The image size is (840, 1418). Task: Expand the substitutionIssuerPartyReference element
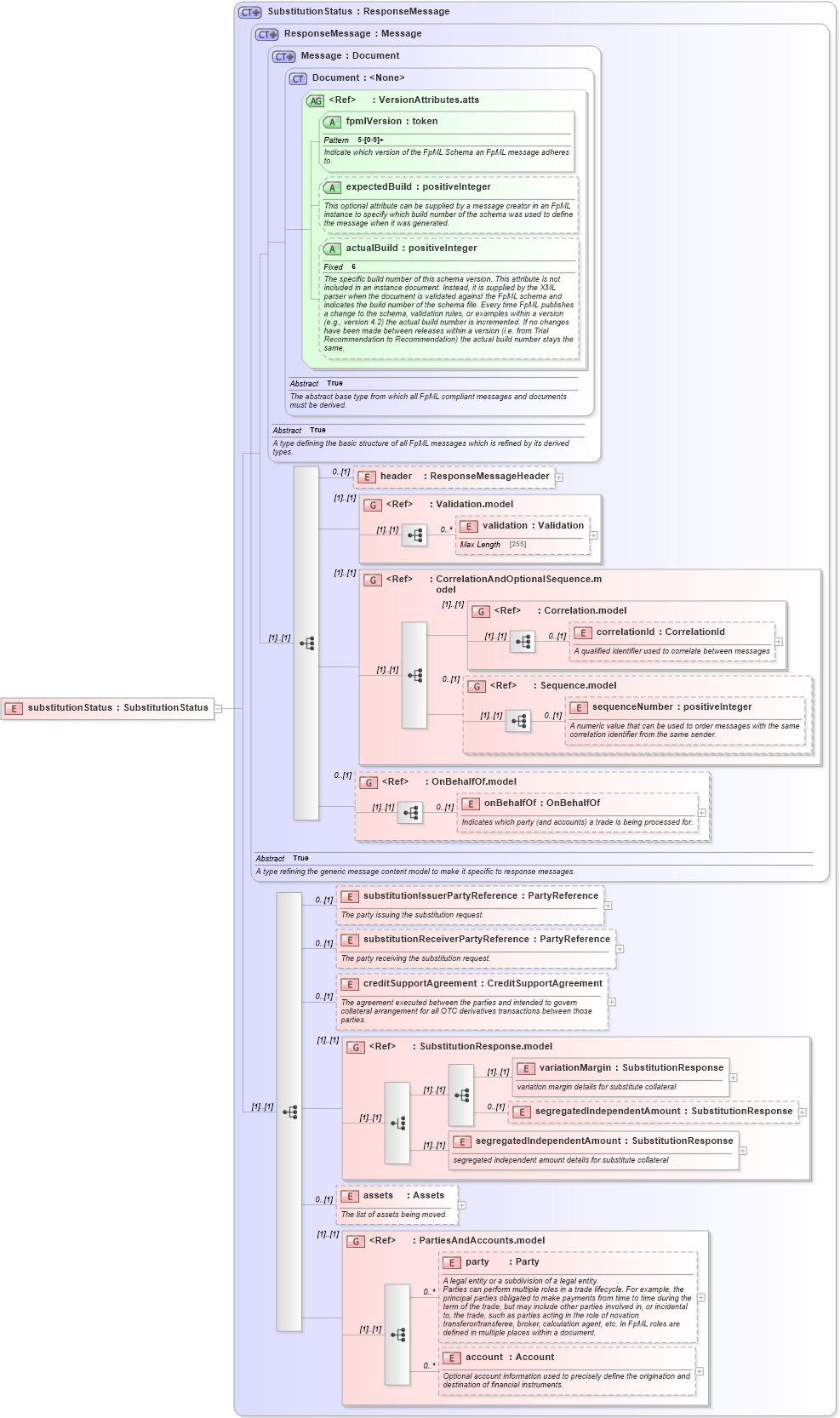click(608, 906)
